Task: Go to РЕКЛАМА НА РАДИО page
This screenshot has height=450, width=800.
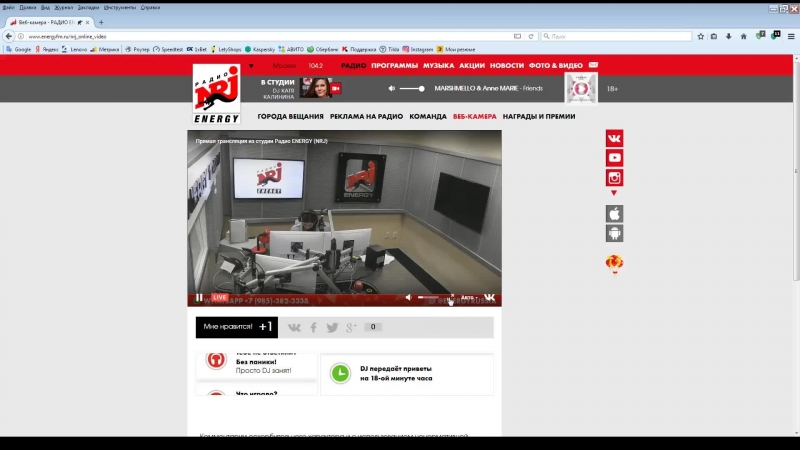Action: (366, 116)
